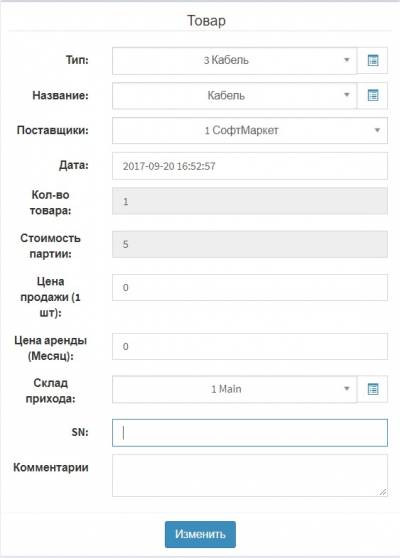Click the Название dropdown arrow
Viewport: 400px width, 558px height.
click(347, 95)
